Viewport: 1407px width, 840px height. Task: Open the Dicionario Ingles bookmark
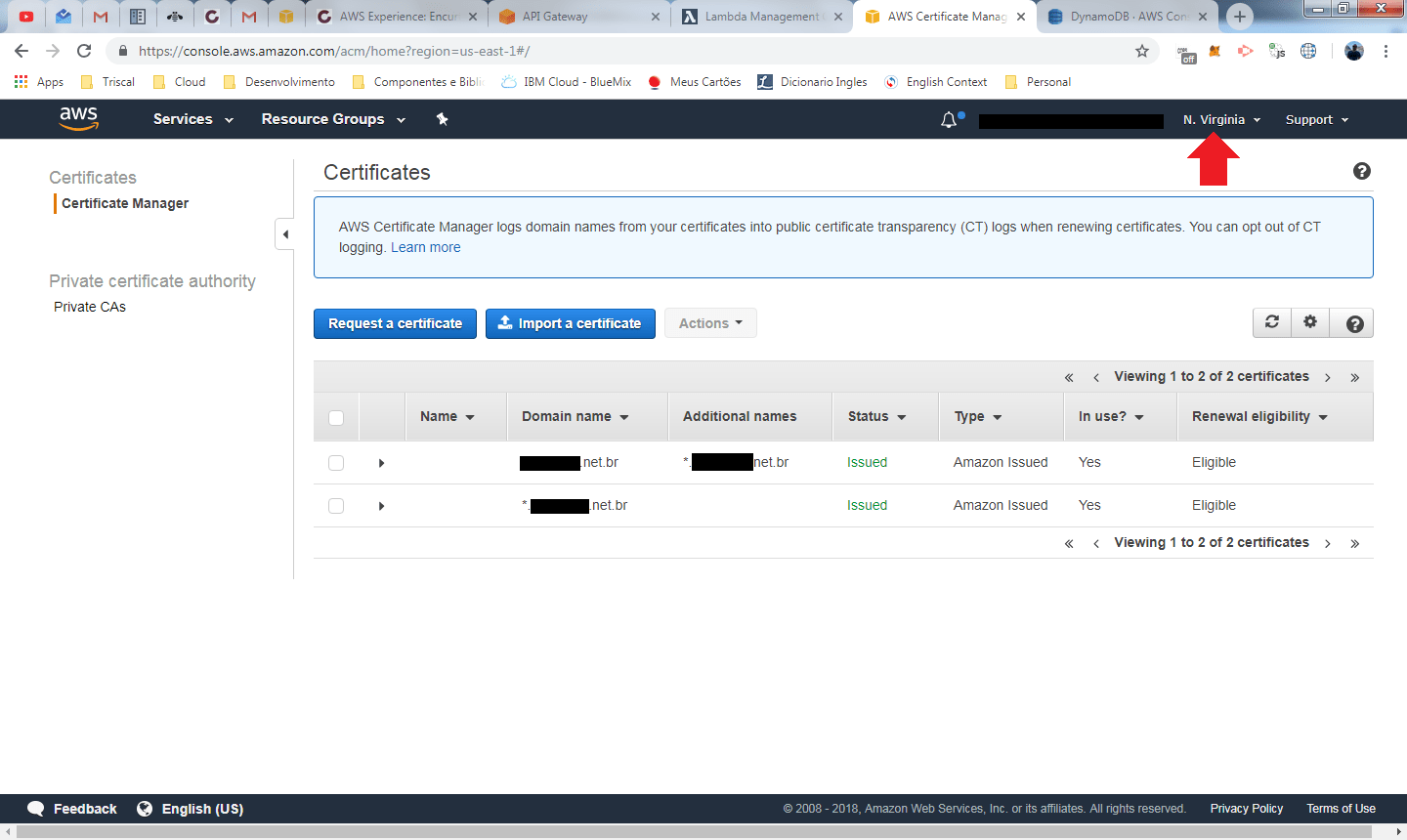(x=813, y=82)
